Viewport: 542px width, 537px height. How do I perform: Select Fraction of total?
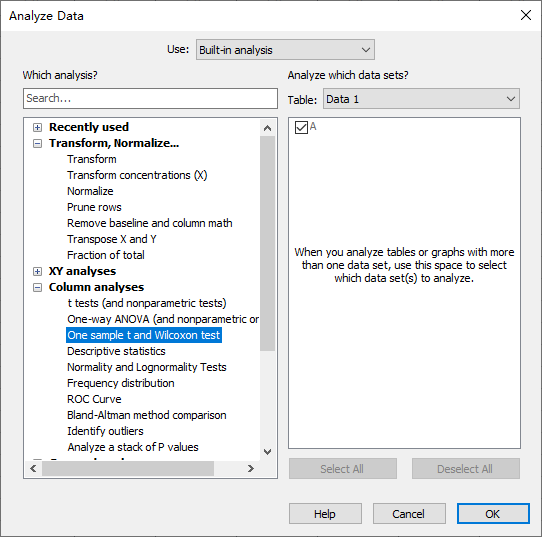[105, 255]
